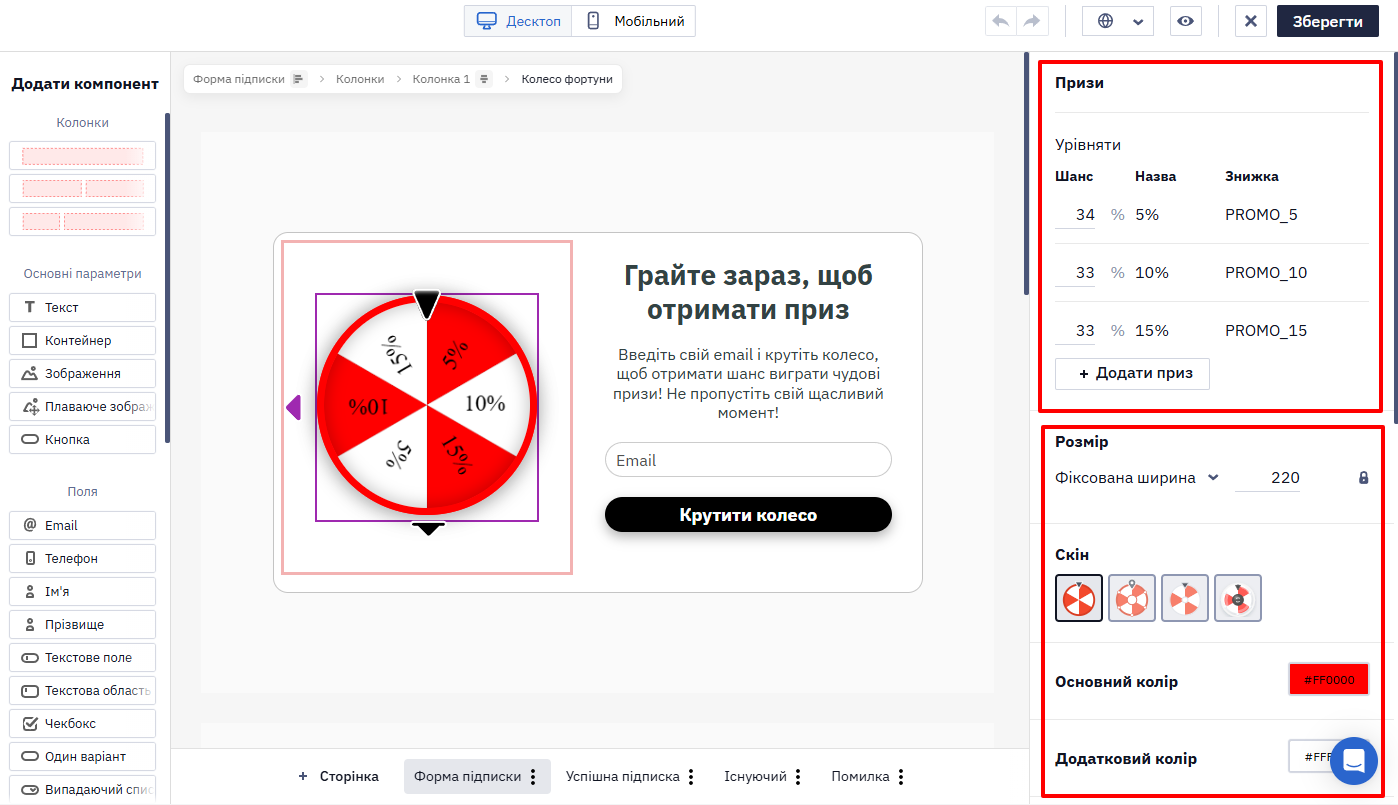Open the Успішна підписка page menu dots

point(691,777)
